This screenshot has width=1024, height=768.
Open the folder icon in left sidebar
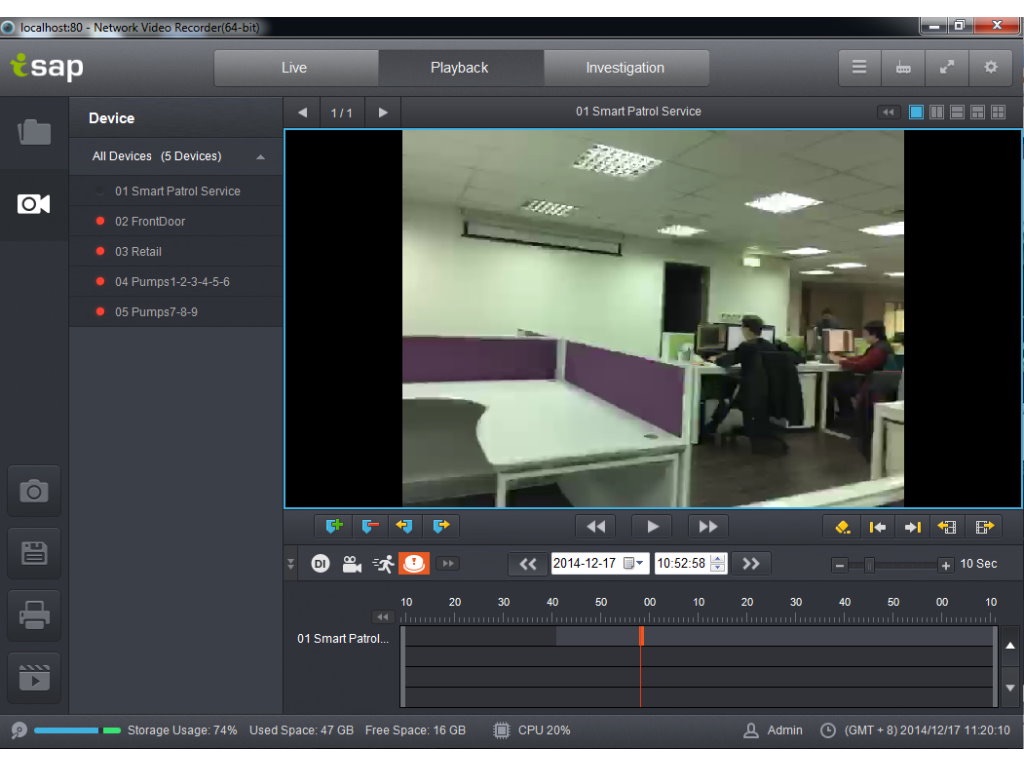[x=34, y=132]
